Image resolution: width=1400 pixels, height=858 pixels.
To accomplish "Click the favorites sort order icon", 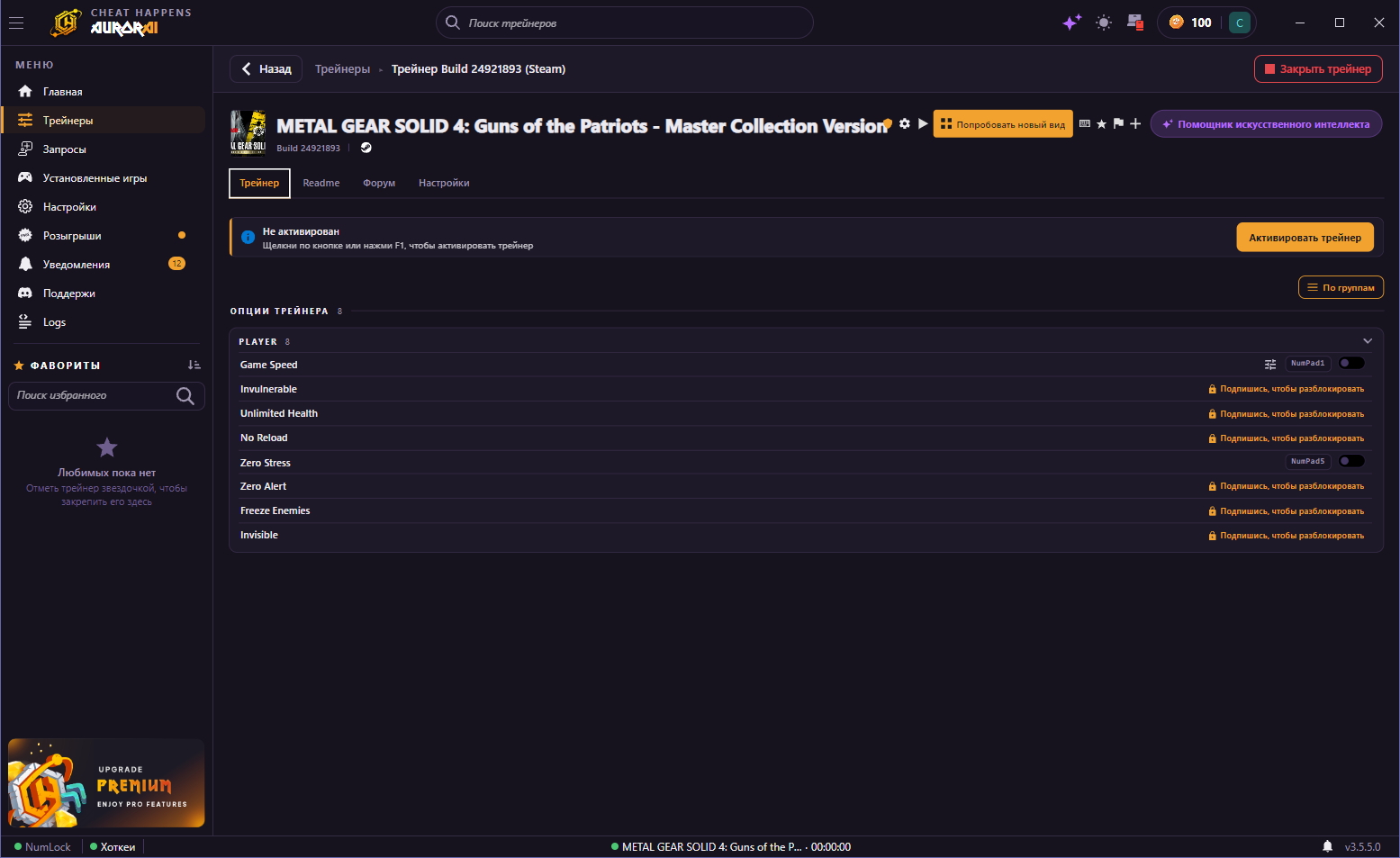I will [x=194, y=365].
